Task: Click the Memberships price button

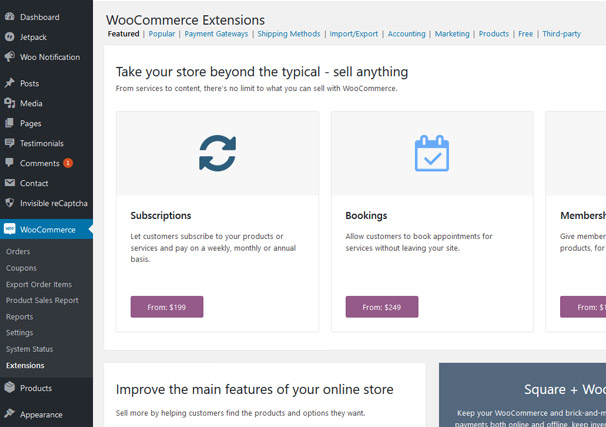Action: pyautogui.click(x=583, y=307)
